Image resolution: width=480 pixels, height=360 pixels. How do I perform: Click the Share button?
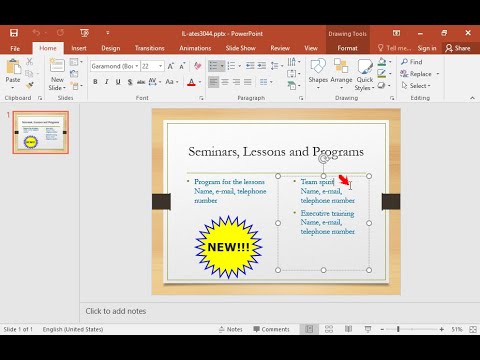click(458, 48)
